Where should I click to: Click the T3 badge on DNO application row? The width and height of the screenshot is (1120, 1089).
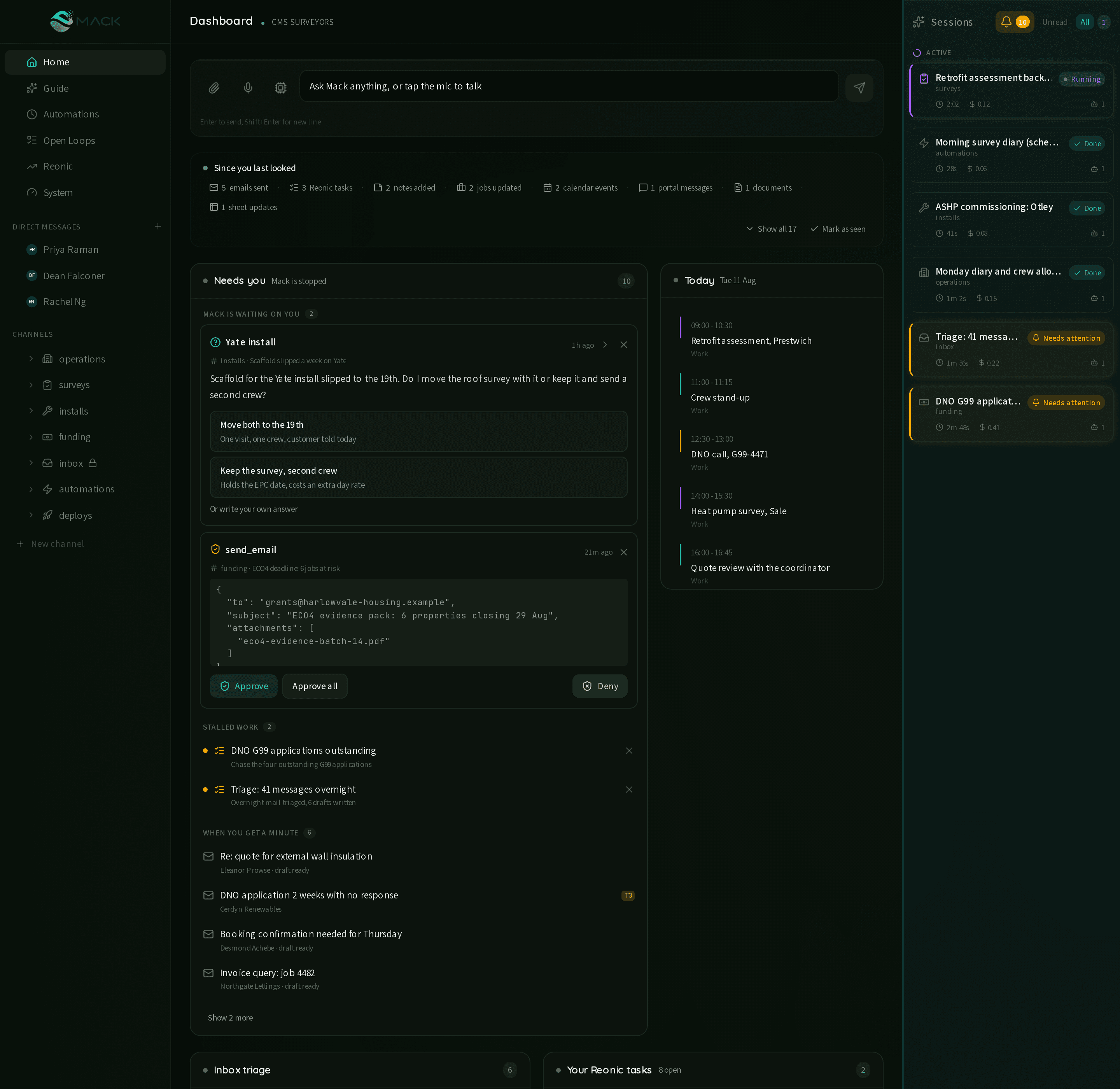628,896
